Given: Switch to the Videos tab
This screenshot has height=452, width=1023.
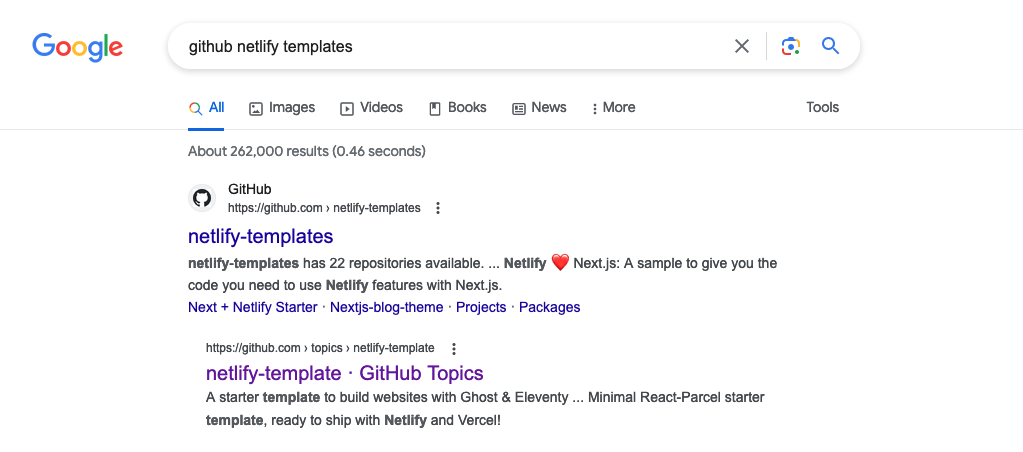Looking at the screenshot, I should [x=371, y=108].
